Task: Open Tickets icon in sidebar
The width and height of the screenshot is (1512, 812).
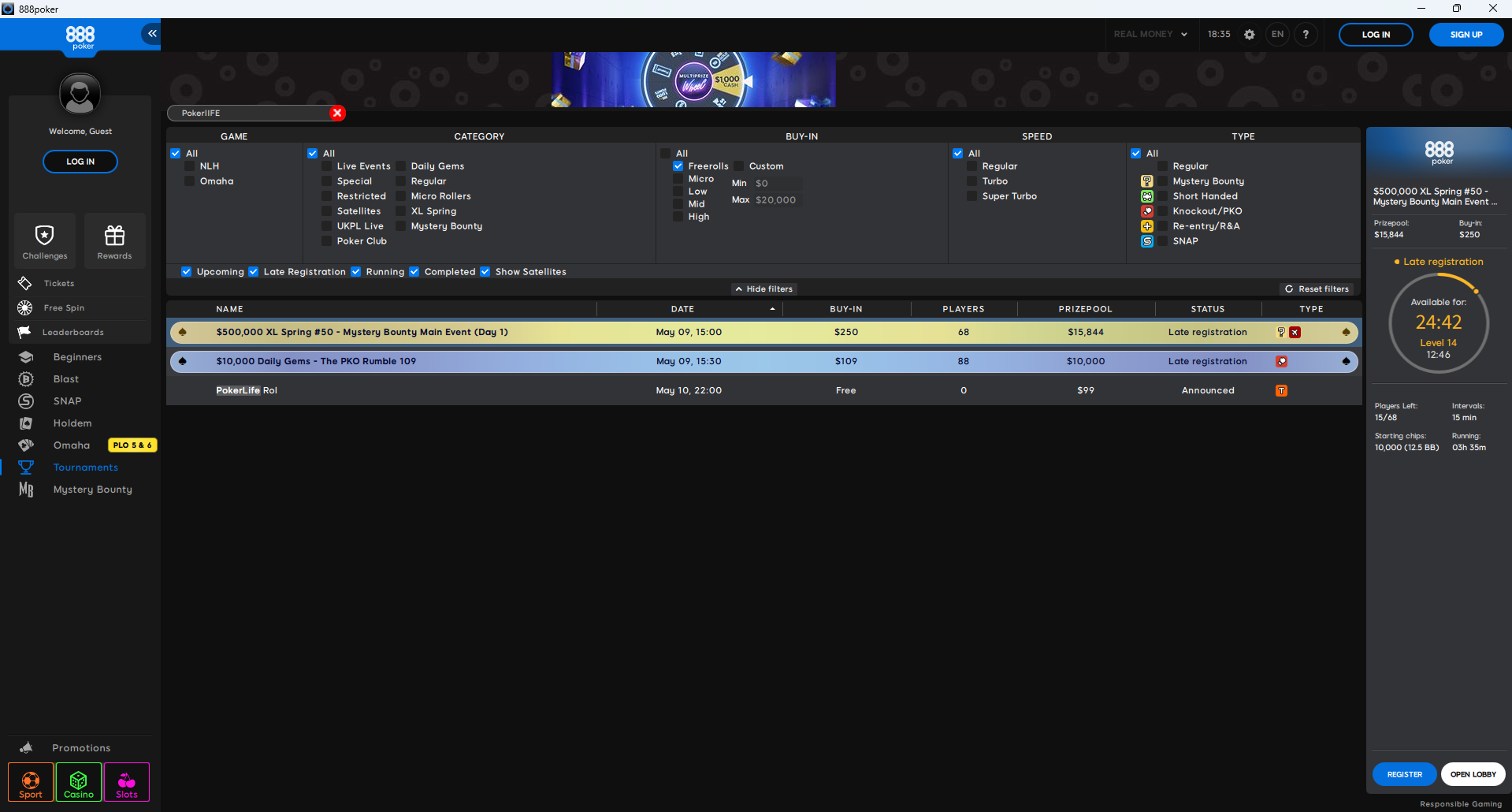Action: tap(25, 283)
